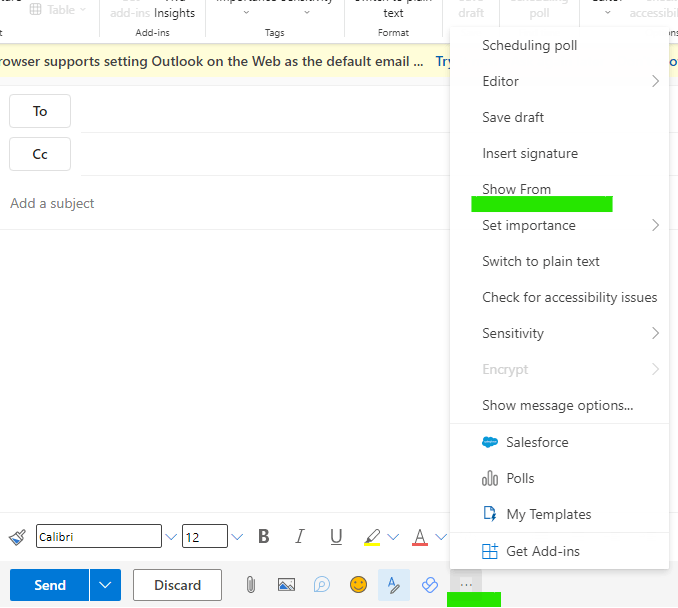Toggle italic formatting
Screen dimensions: 678x608
tap(300, 537)
